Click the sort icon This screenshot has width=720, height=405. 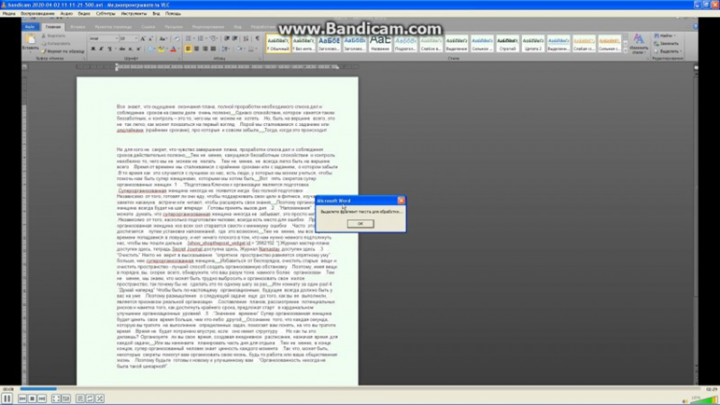pos(246,39)
